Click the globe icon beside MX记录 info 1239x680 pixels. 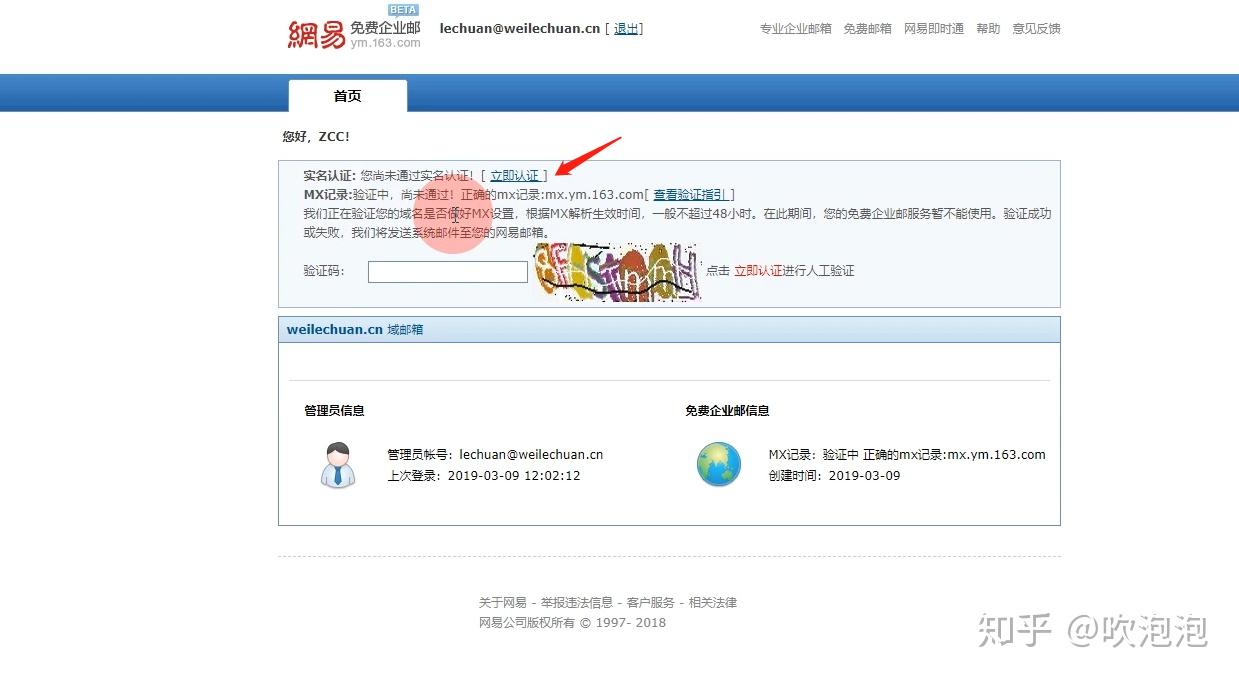(x=719, y=465)
